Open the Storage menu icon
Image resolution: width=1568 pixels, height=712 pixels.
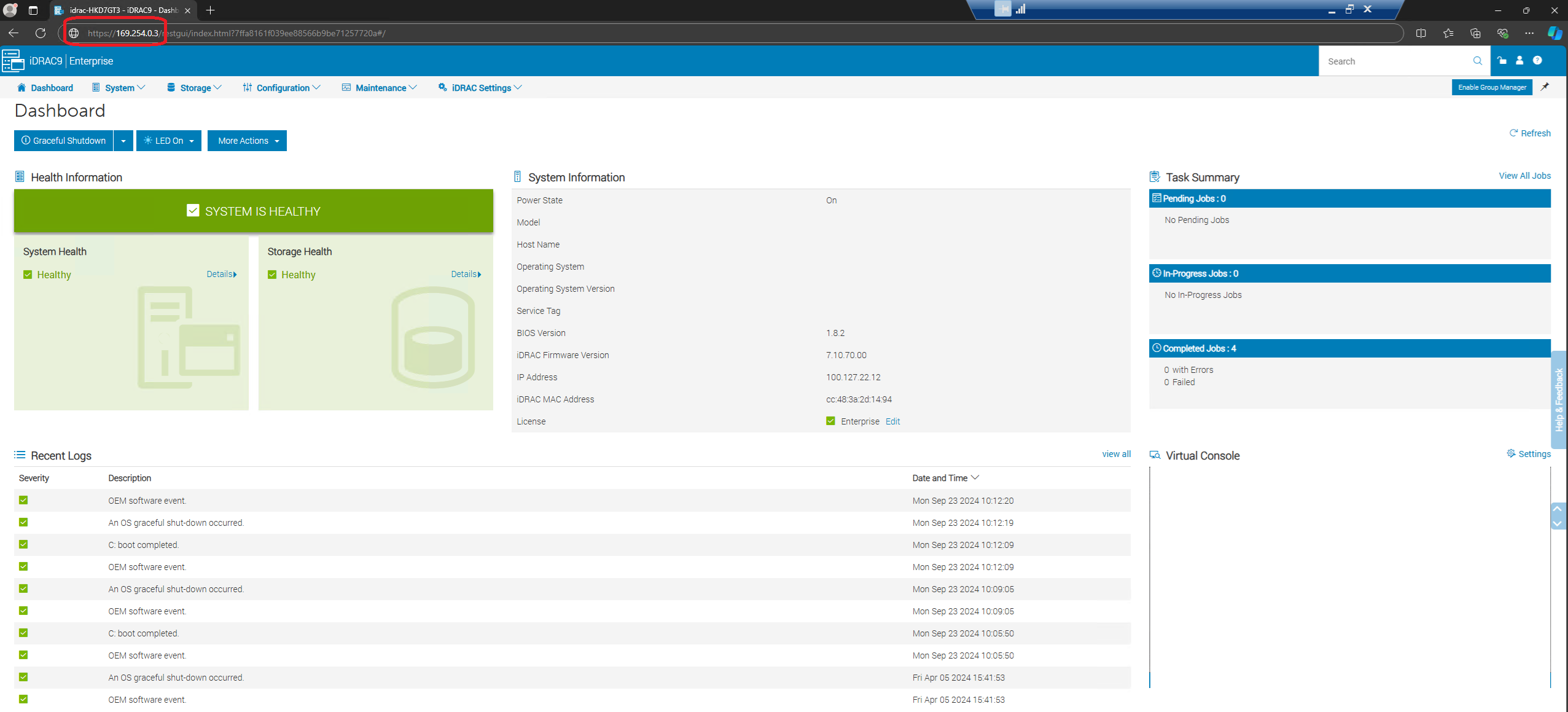click(x=172, y=87)
